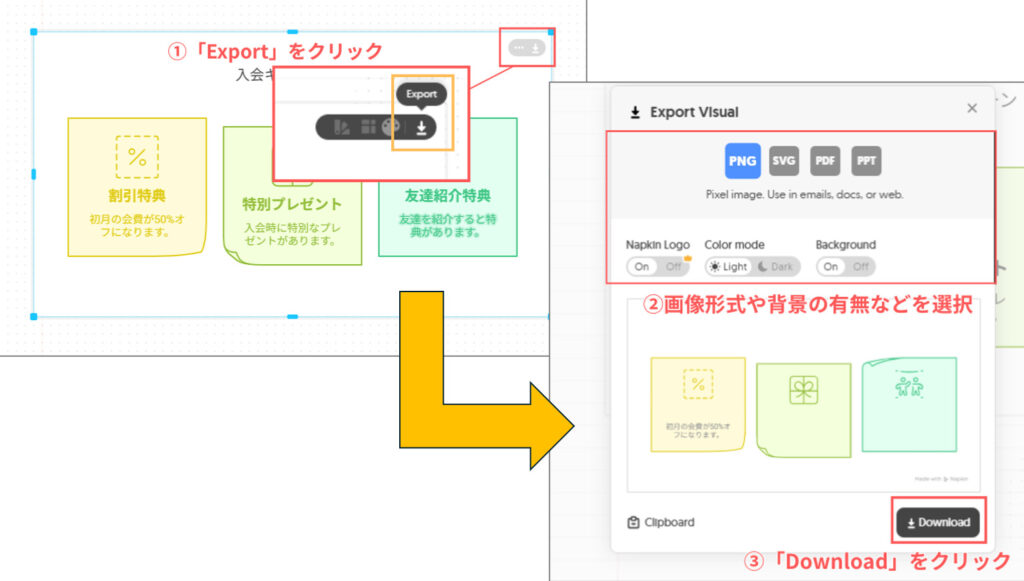The image size is (1024, 581).
Task: Click the gift icon card in the preview
Action: [803, 410]
